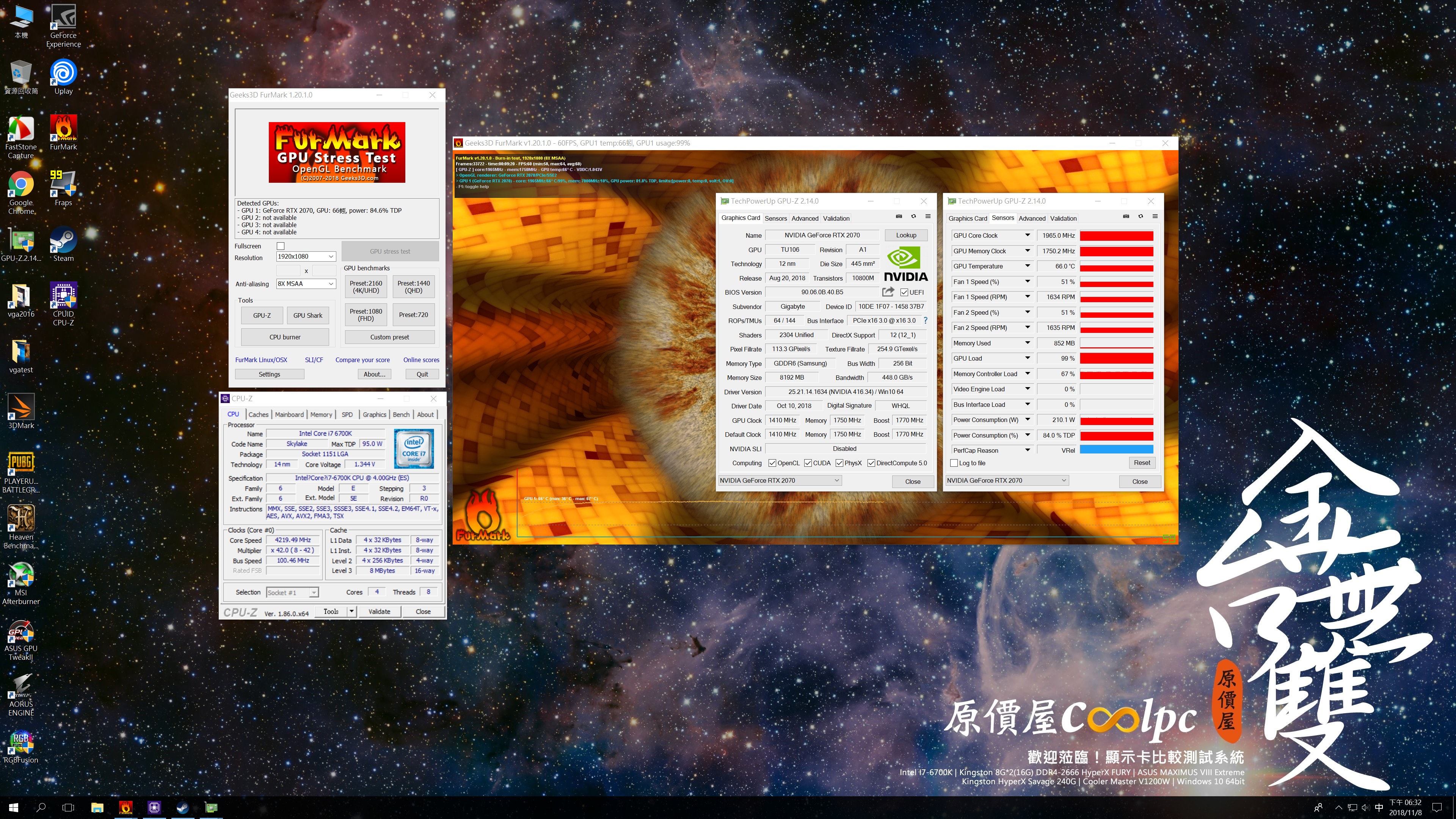Open AORUS ENGINE desktop icon
The image size is (1456, 819).
[21, 695]
